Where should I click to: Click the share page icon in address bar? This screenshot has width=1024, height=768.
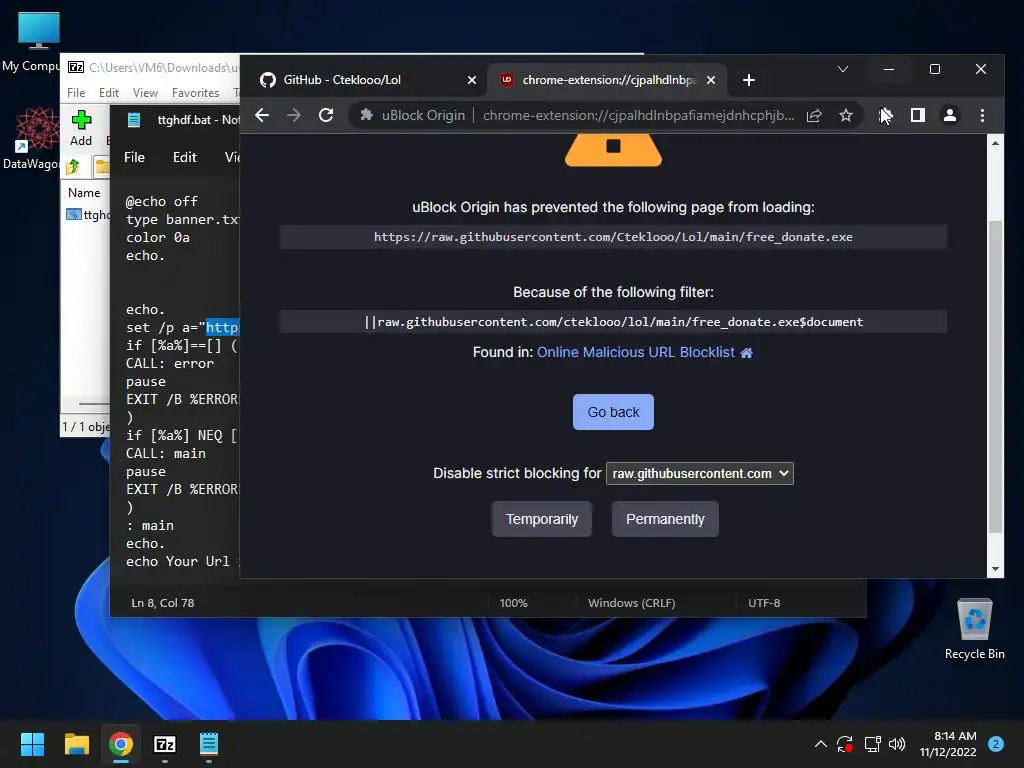(x=814, y=116)
